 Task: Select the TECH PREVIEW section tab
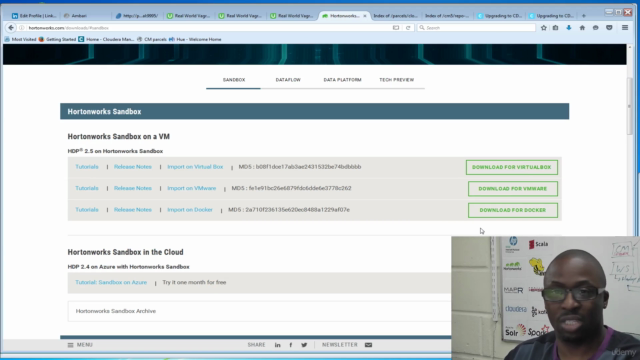[x=397, y=80]
